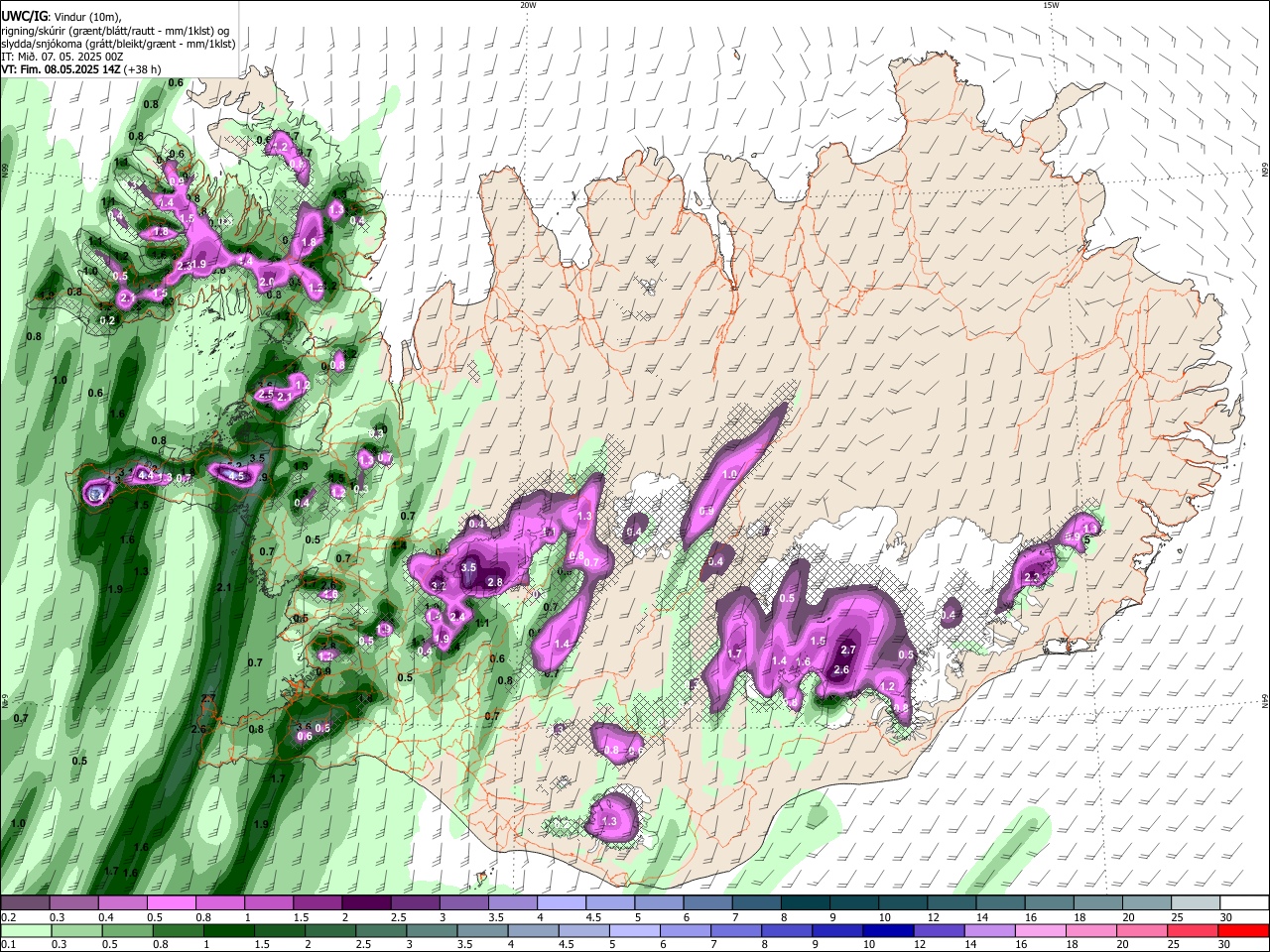Image resolution: width=1270 pixels, height=952 pixels.
Task: Click the white 30 mm snow legend swatch
Action: (x=1243, y=903)
